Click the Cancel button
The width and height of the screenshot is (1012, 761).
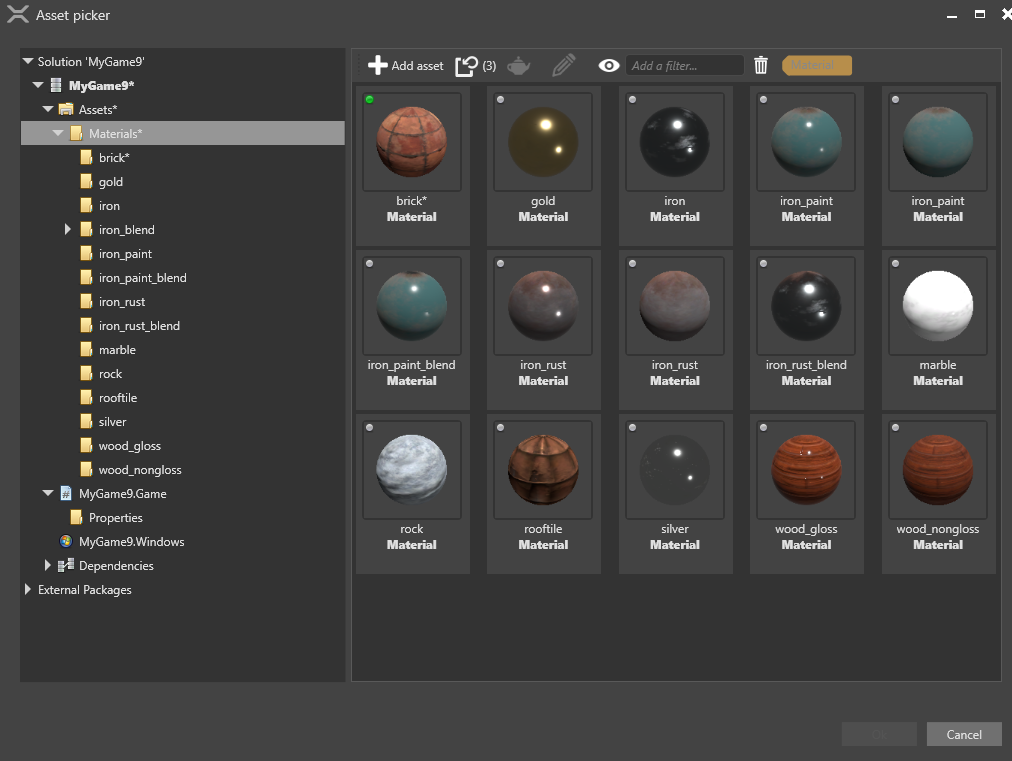pos(963,733)
